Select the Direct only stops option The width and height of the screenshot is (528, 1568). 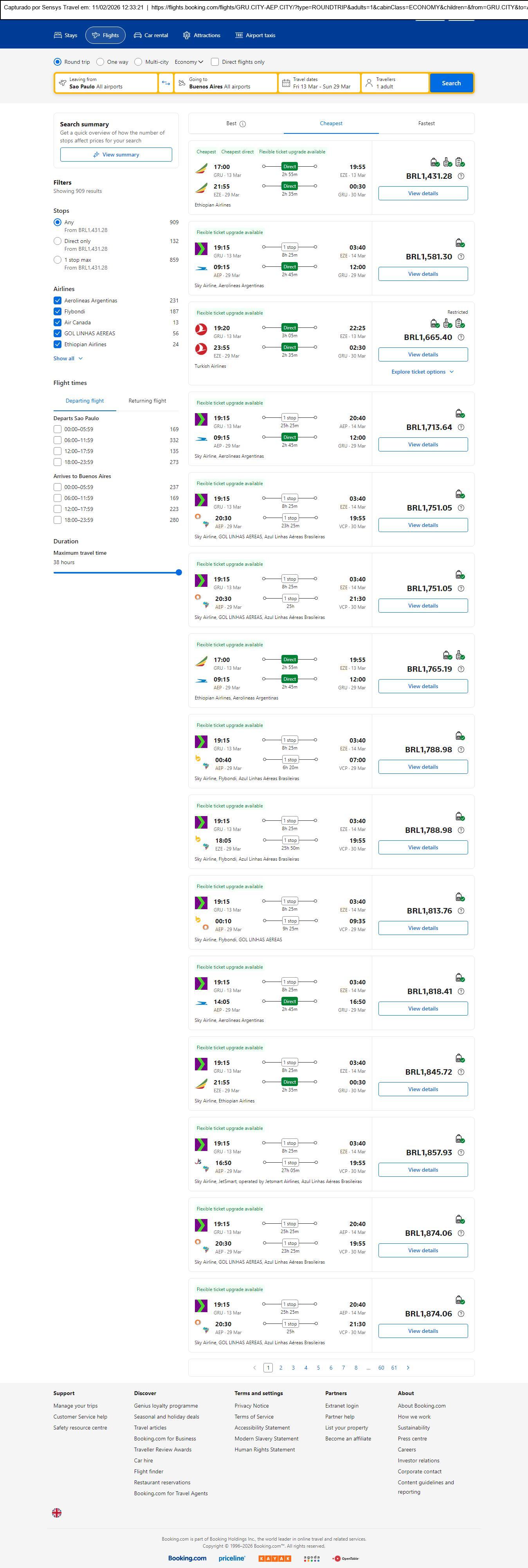click(57, 241)
